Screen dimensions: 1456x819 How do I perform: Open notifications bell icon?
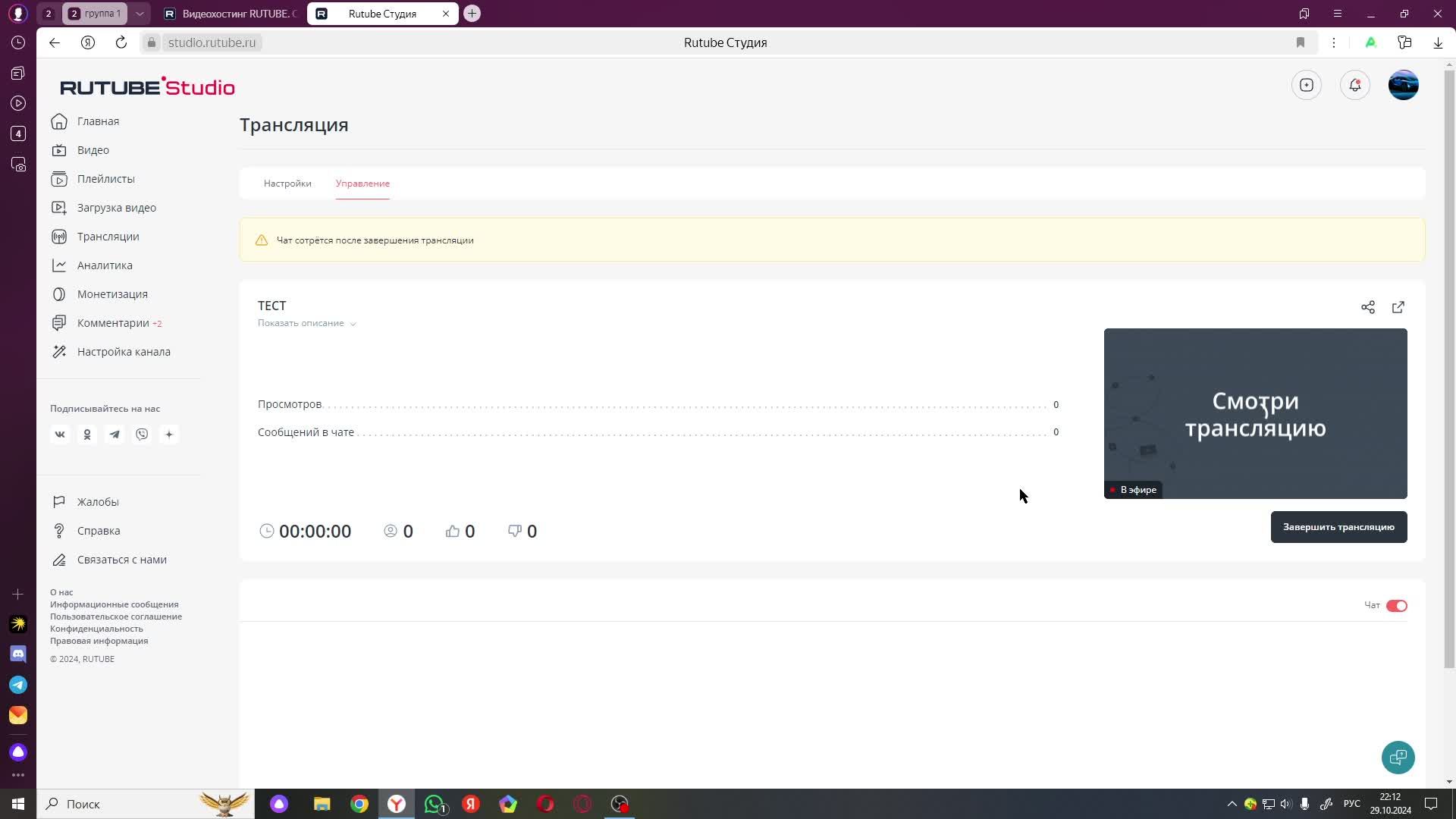coord(1354,85)
